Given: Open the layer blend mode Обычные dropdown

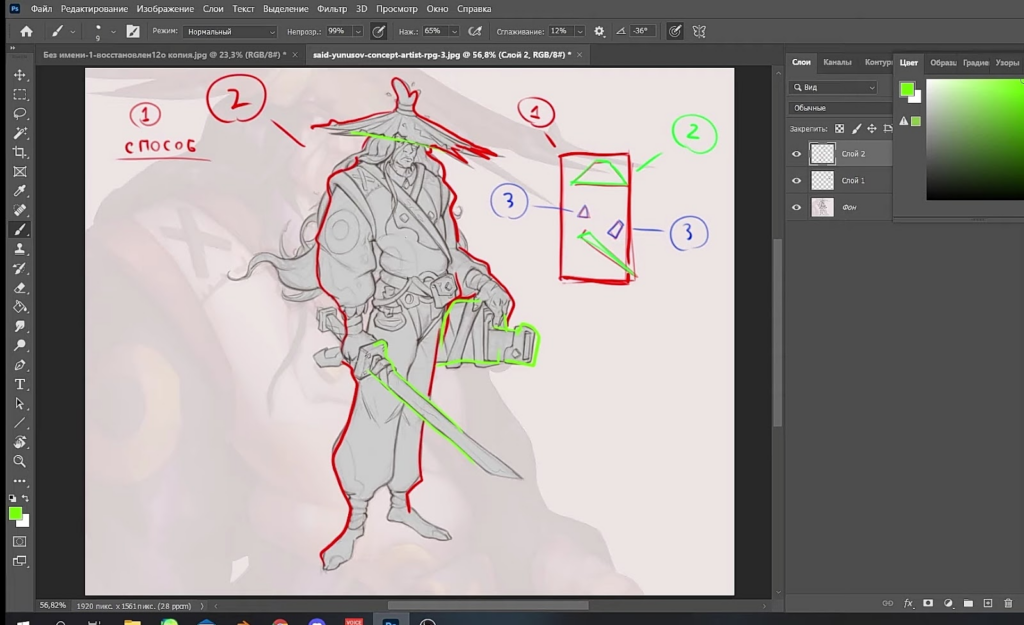Looking at the screenshot, I should [840, 108].
